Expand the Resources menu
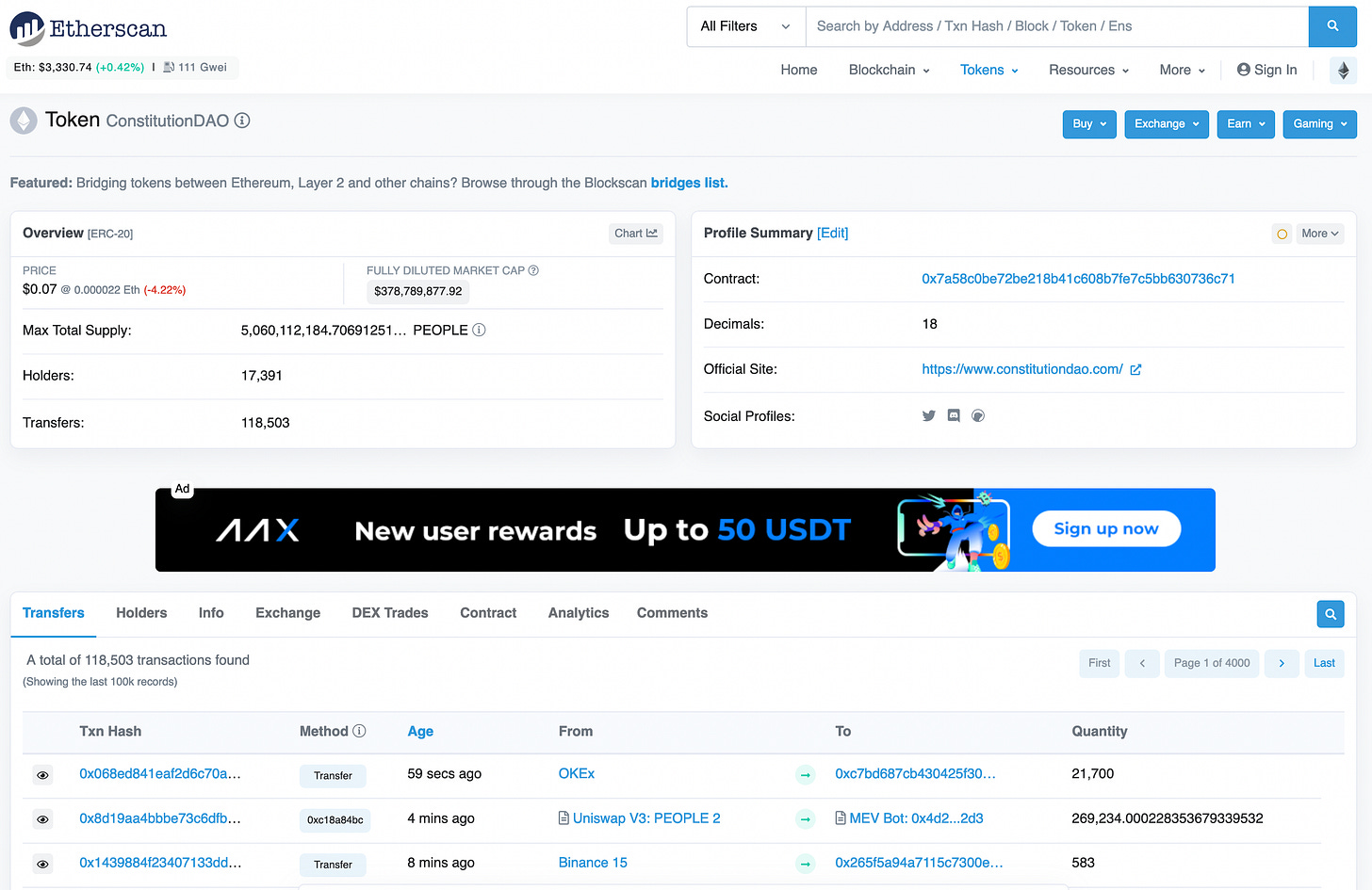 pos(1088,70)
